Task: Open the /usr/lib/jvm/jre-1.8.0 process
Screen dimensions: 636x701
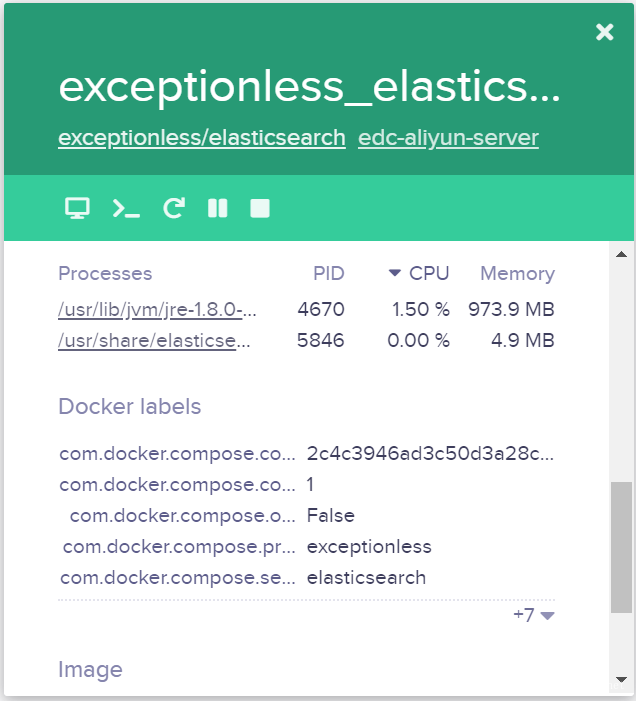Action: point(157,309)
